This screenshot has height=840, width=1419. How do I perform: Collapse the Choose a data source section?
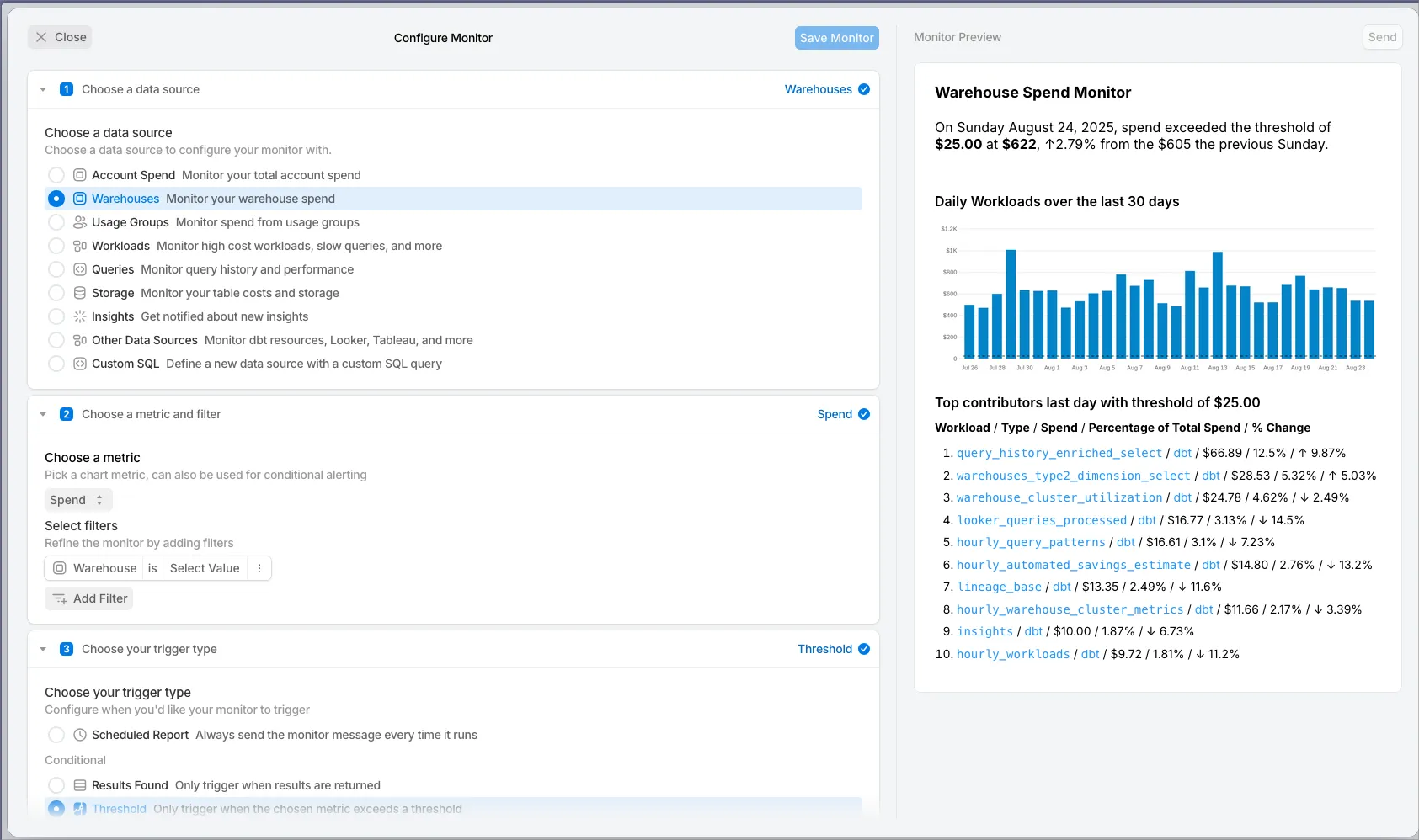(x=43, y=89)
